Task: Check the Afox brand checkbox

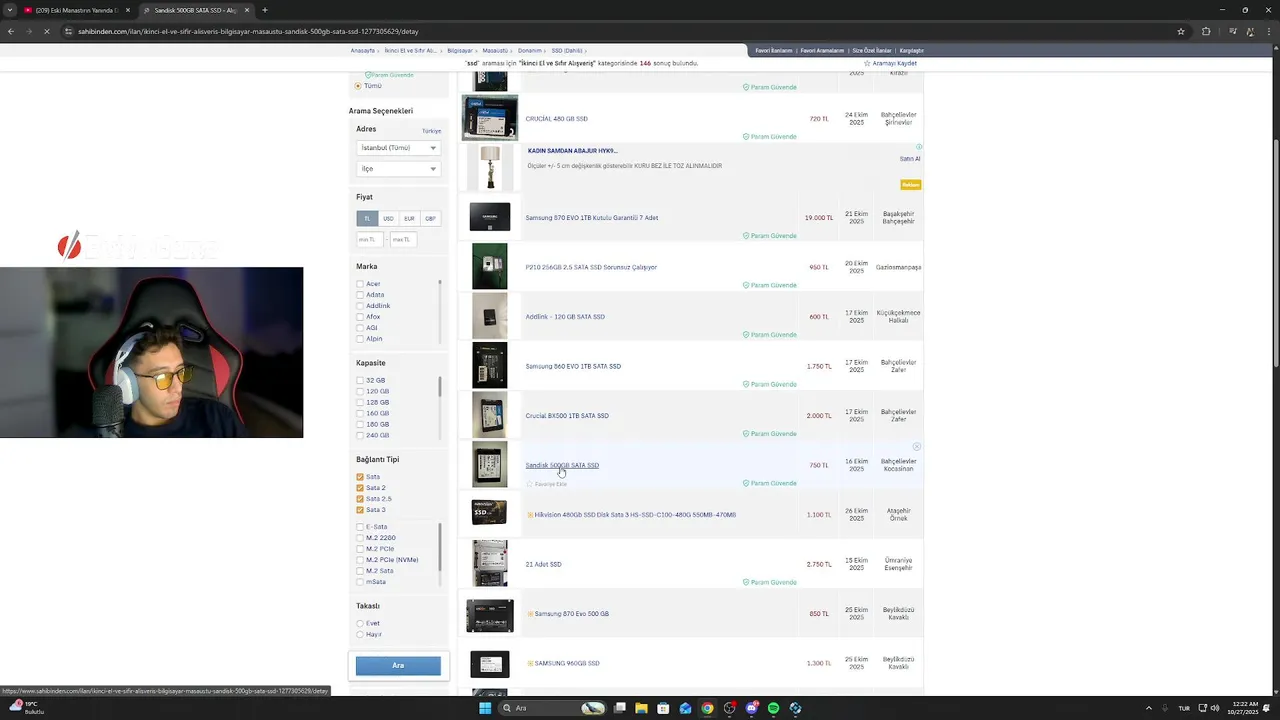Action: click(360, 317)
